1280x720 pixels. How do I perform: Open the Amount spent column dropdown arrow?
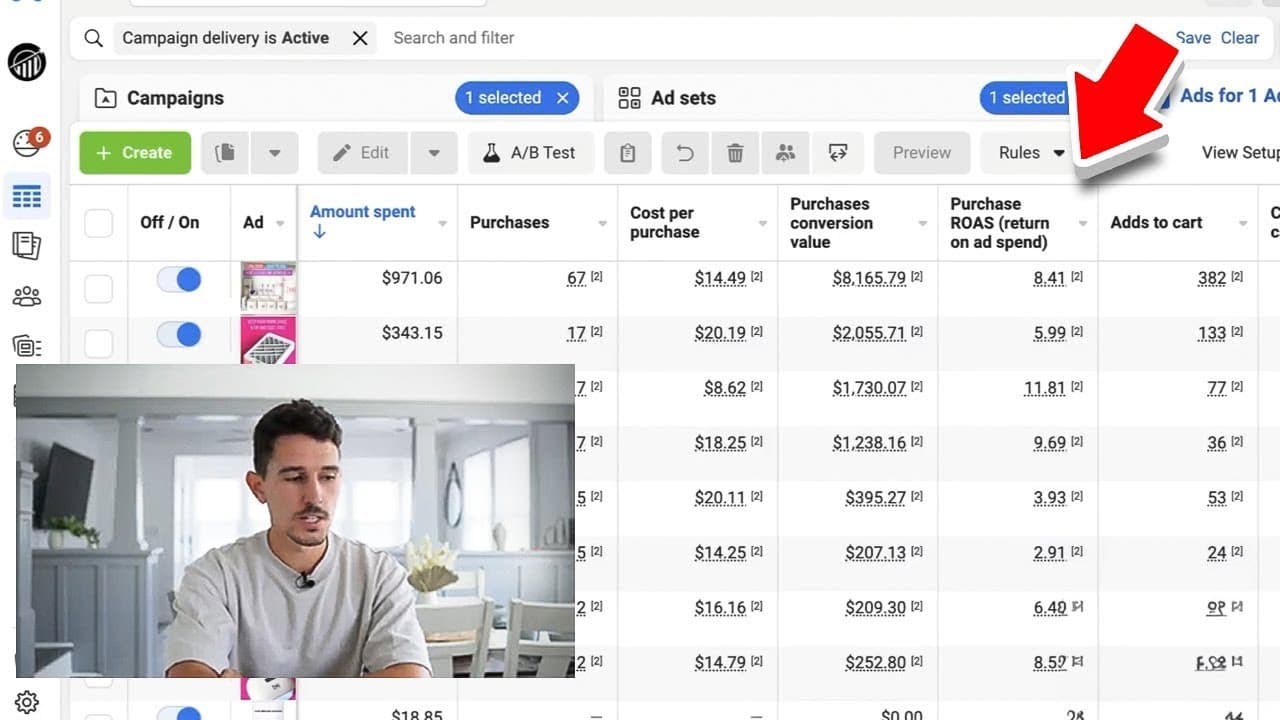442,224
